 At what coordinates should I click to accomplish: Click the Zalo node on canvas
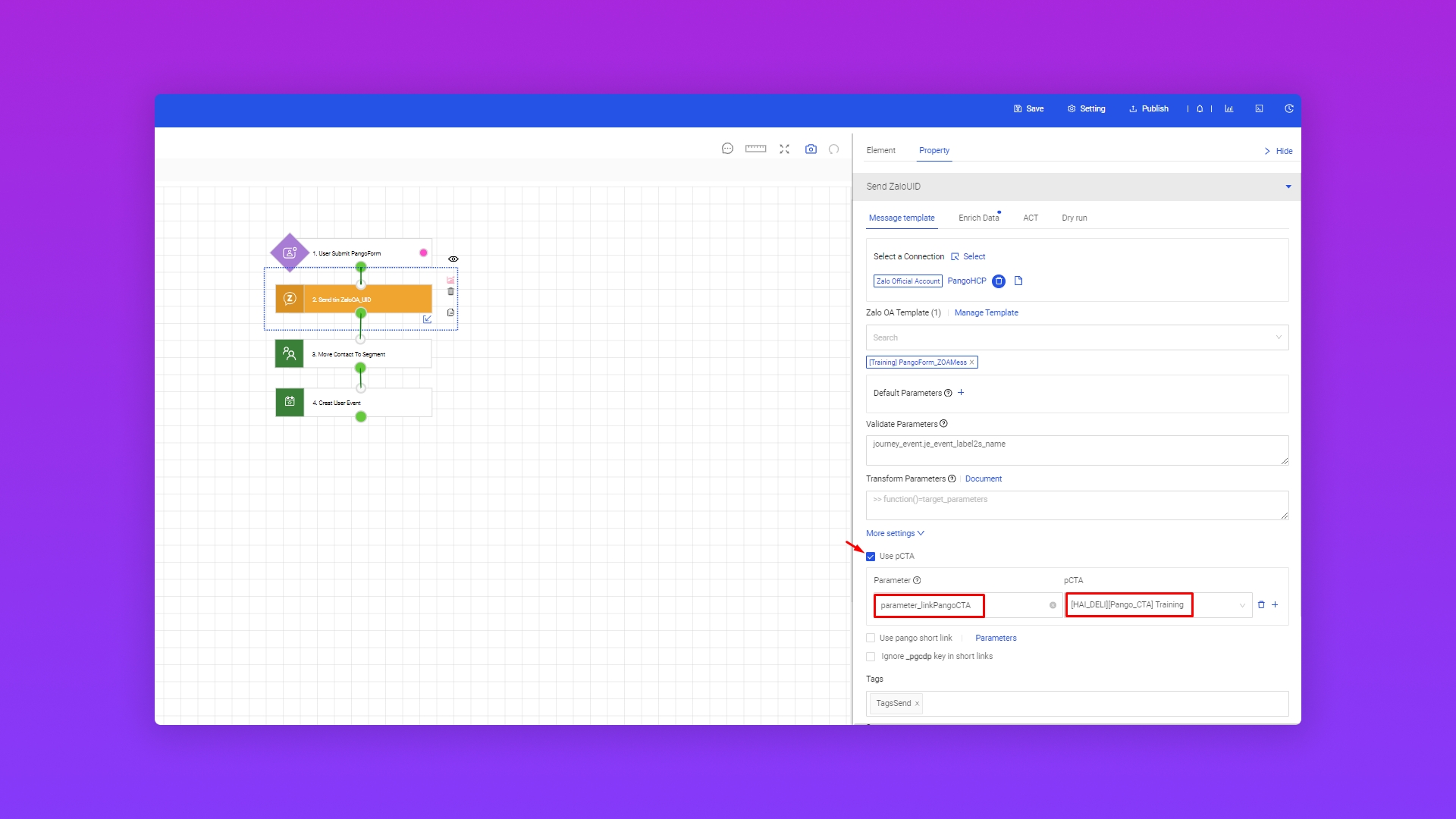point(353,300)
